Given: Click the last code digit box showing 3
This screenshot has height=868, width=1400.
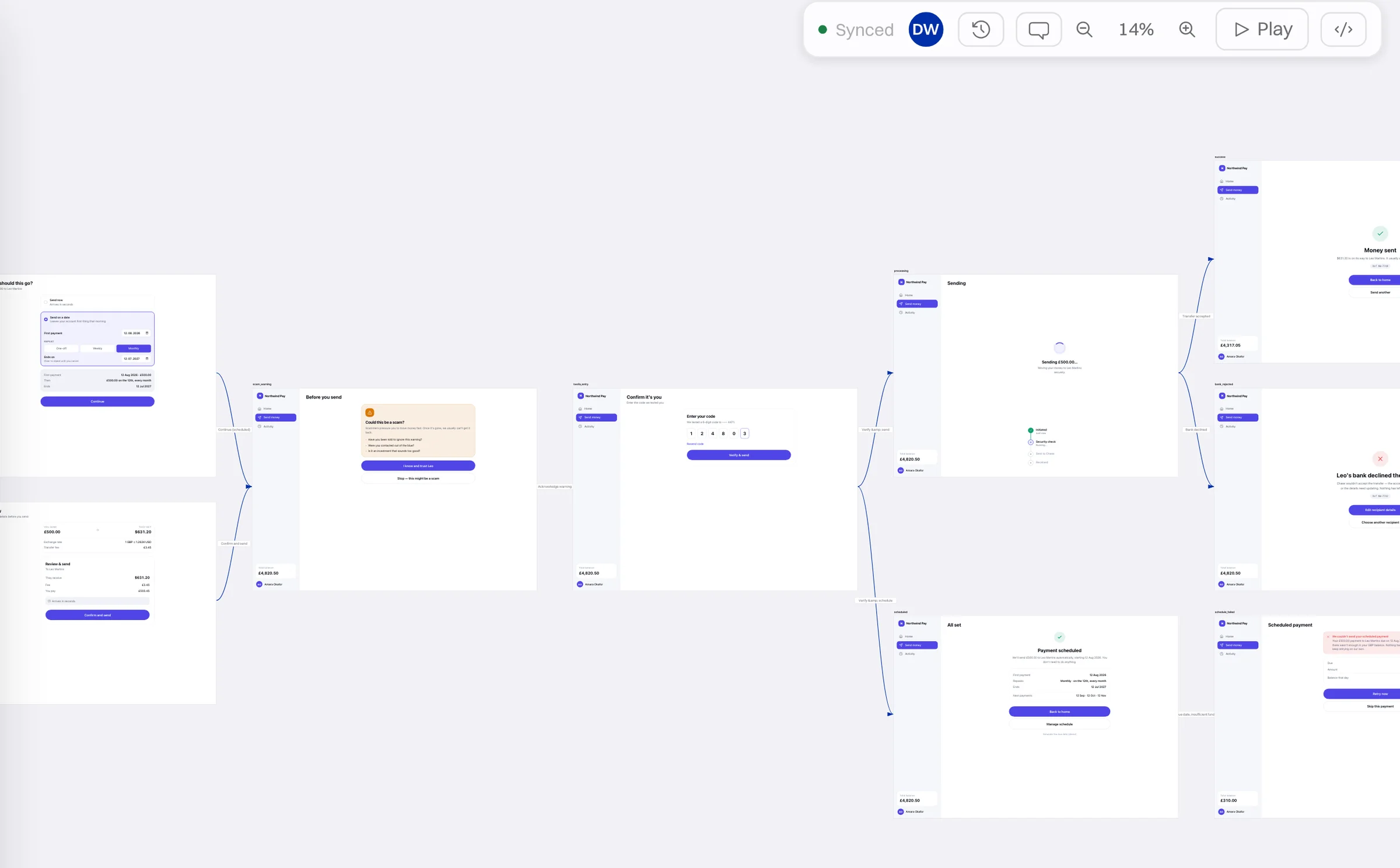Looking at the screenshot, I should pos(744,433).
